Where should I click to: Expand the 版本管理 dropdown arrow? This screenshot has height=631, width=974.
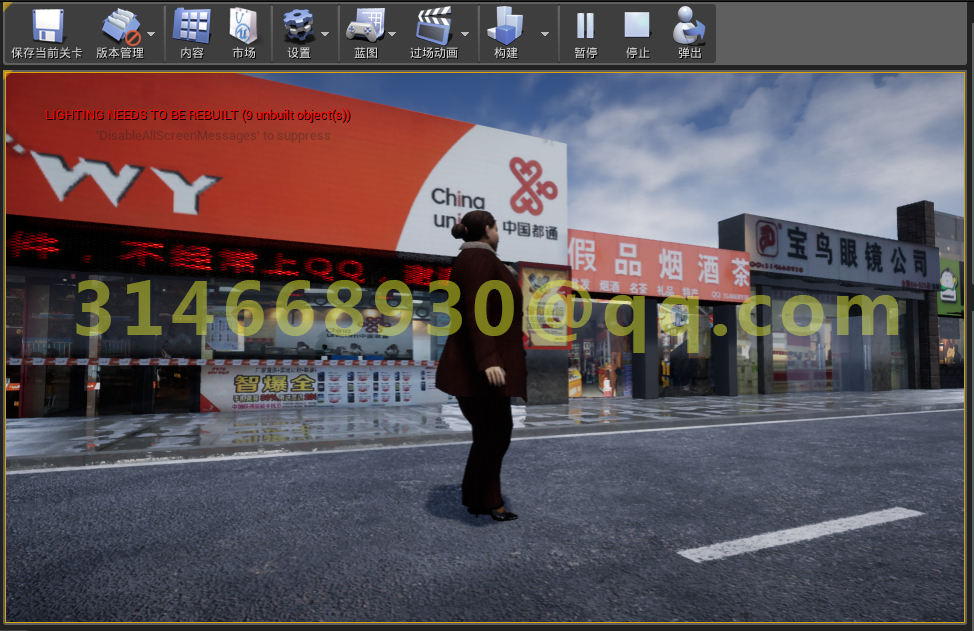pos(152,34)
